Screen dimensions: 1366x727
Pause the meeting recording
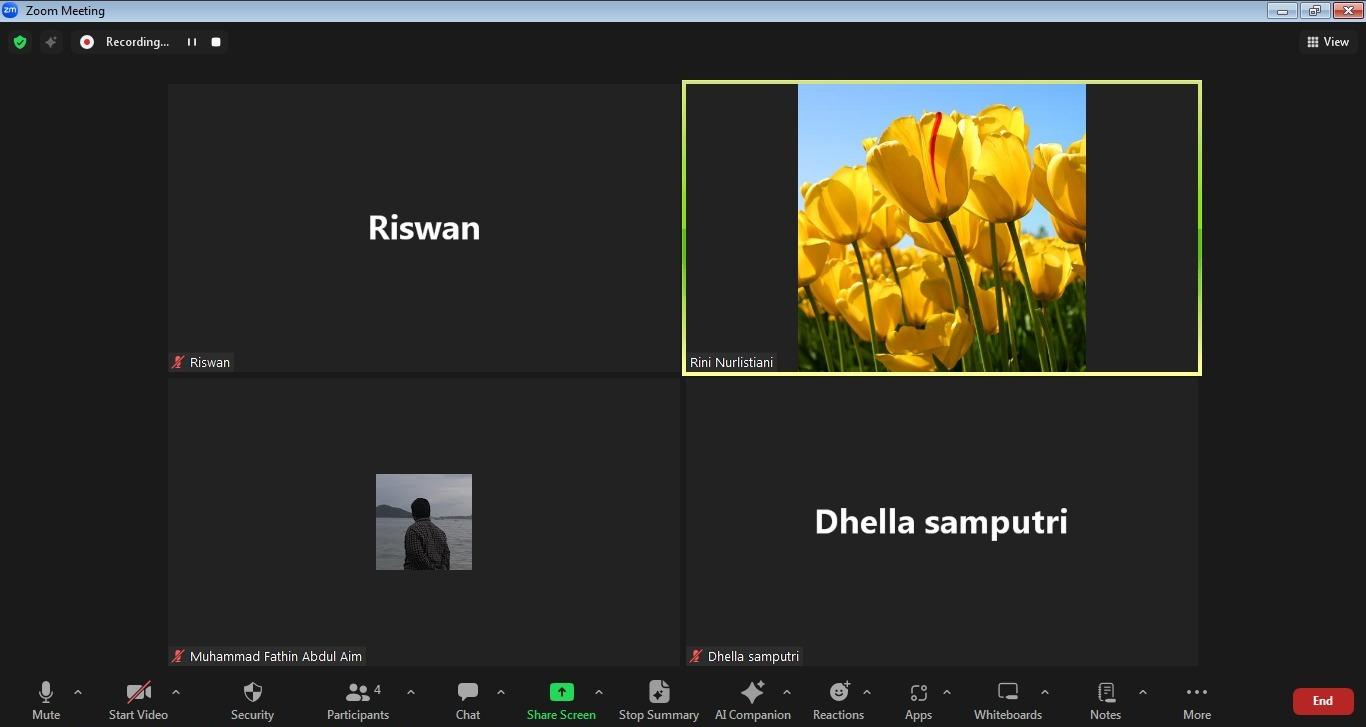click(x=192, y=42)
